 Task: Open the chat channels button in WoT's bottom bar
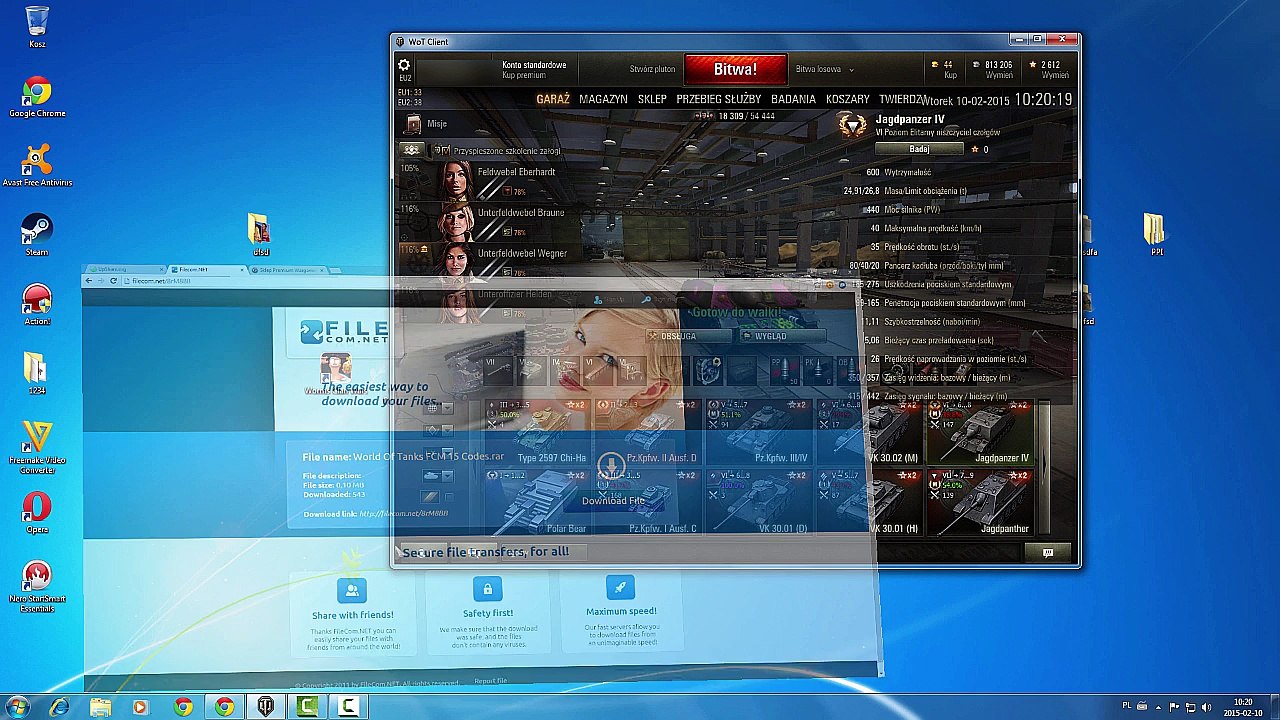click(x=1048, y=553)
